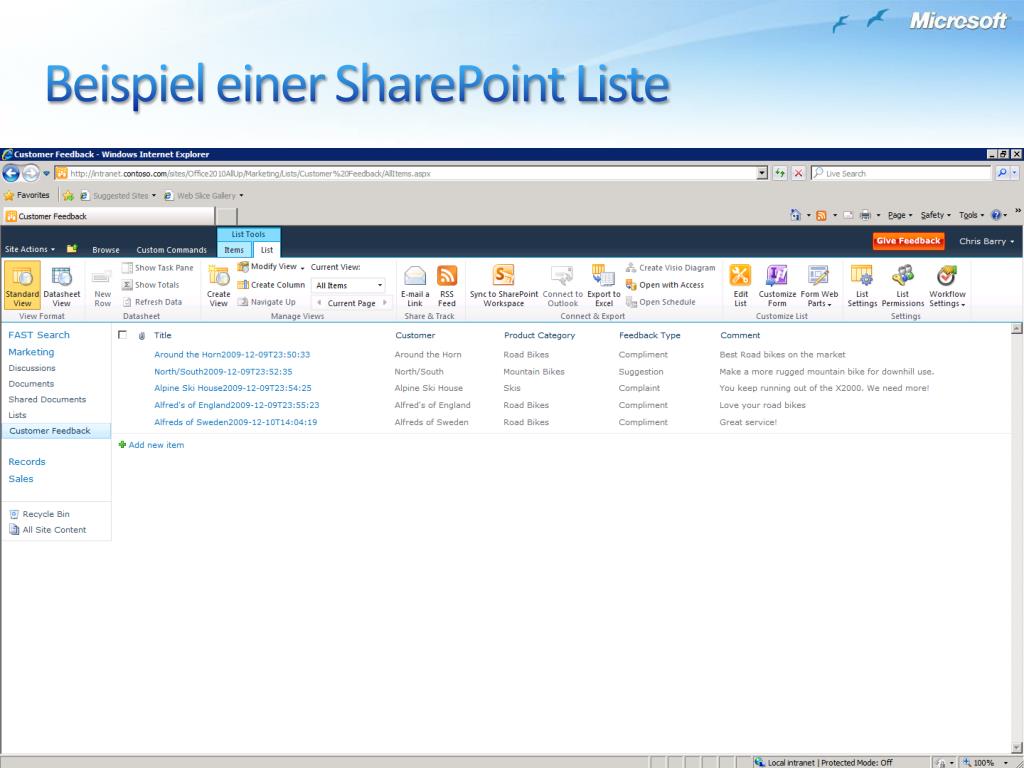Click the Print icon in command bar
The image size is (1024, 768).
(x=865, y=215)
